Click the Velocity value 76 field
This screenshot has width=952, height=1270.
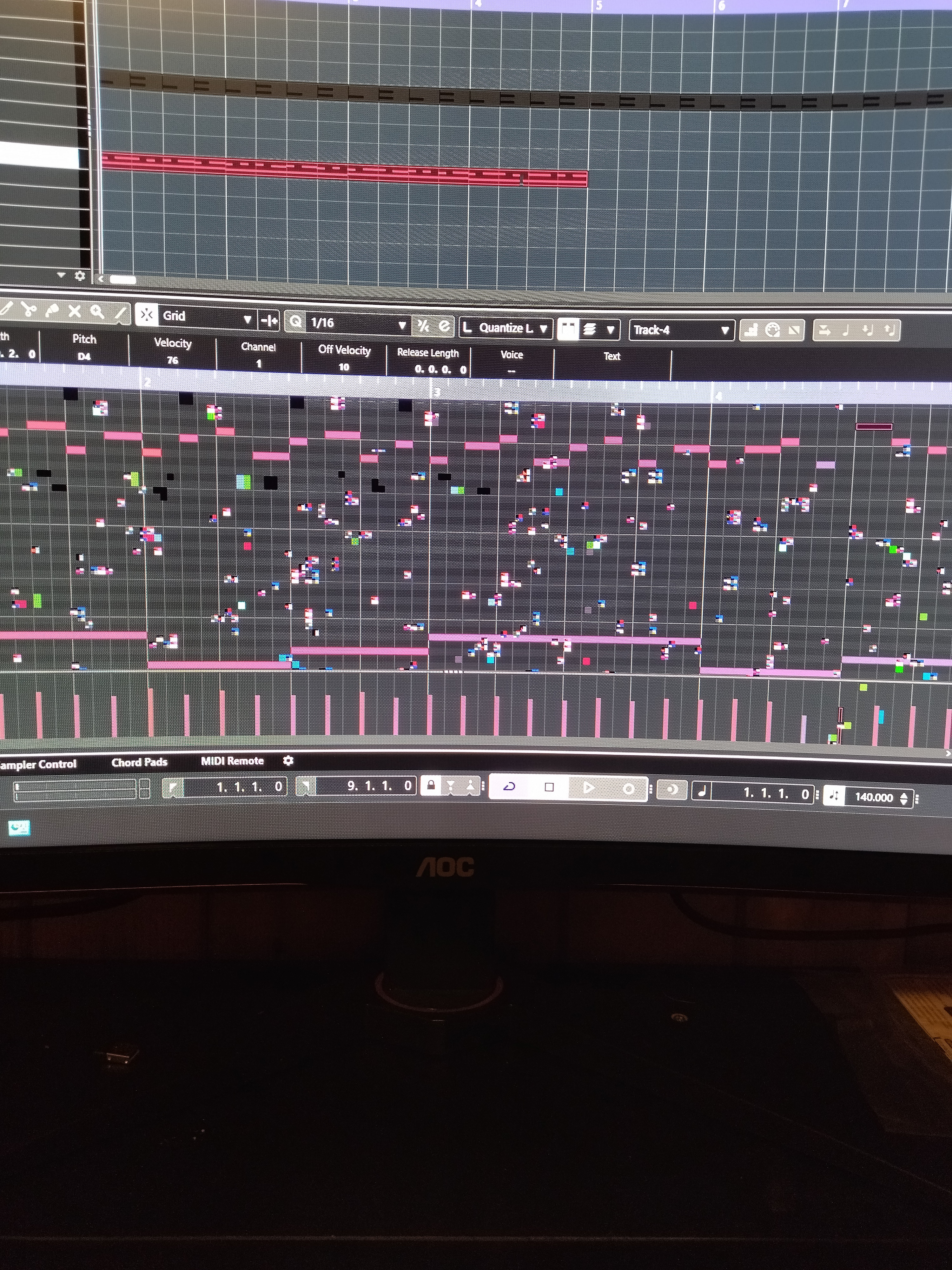tap(173, 360)
